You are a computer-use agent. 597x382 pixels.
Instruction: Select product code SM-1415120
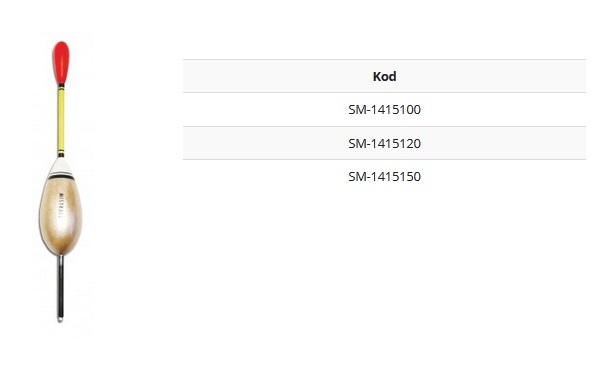coord(384,144)
